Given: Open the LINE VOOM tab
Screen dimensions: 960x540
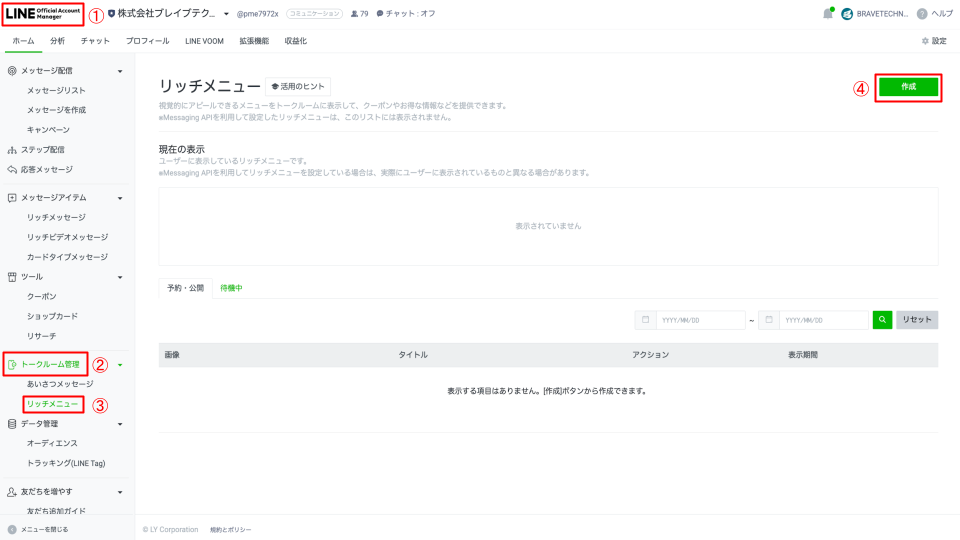Looking at the screenshot, I should 204,41.
